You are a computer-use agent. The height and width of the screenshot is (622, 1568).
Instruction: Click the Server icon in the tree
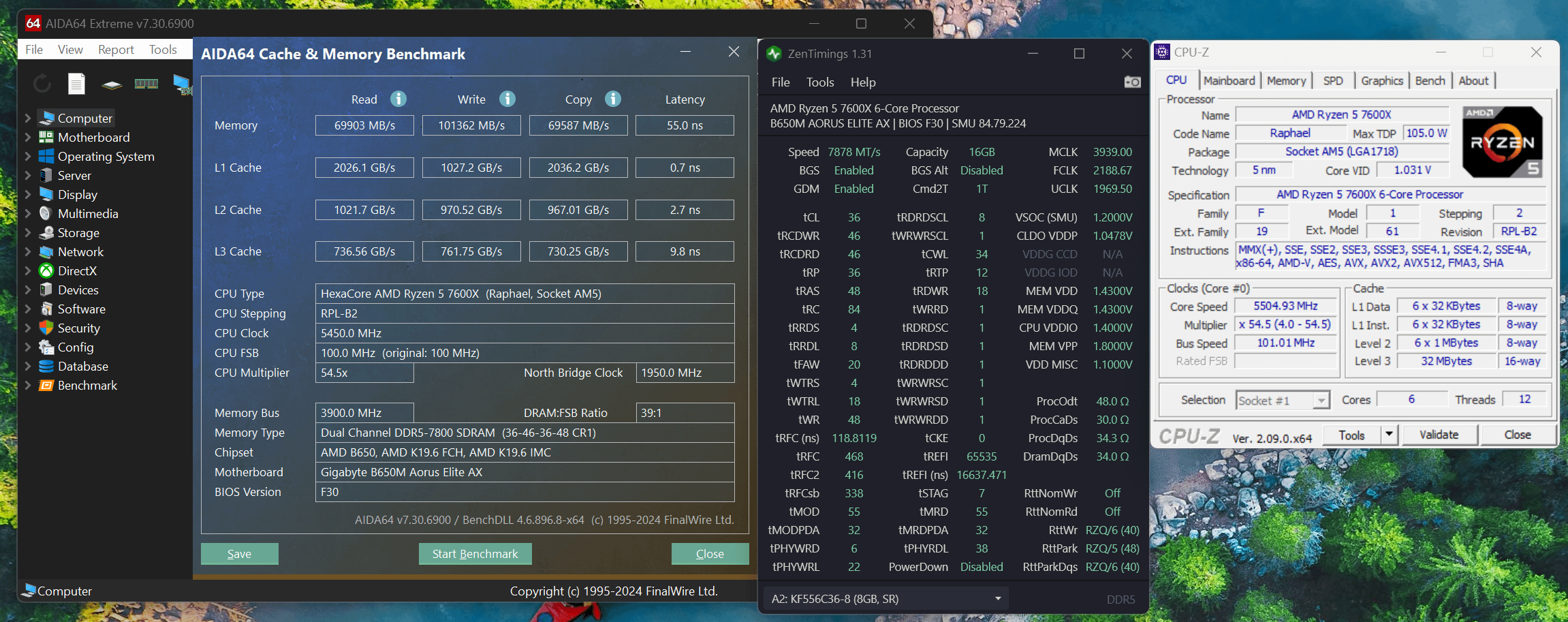pyautogui.click(x=46, y=175)
